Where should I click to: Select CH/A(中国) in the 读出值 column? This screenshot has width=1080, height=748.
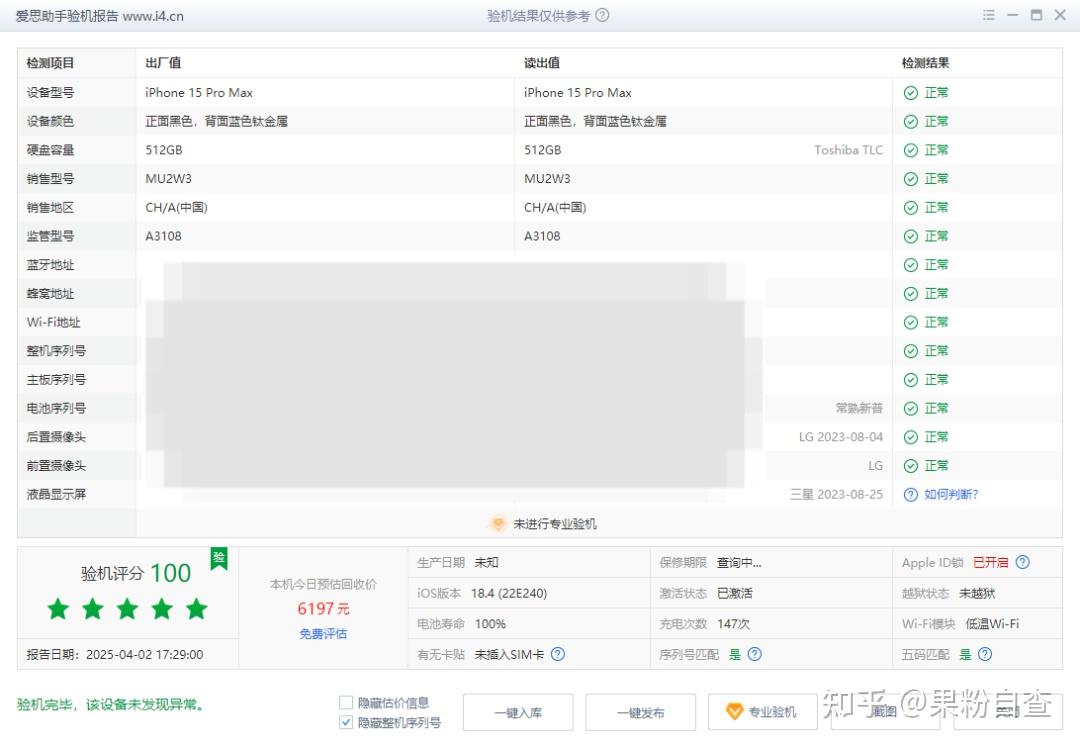(x=555, y=207)
